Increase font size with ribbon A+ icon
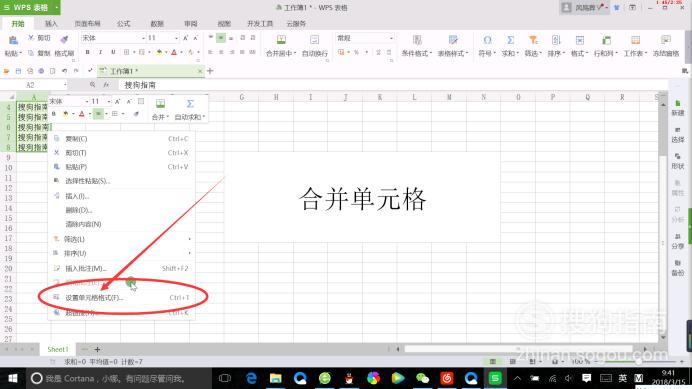 [x=186, y=38]
